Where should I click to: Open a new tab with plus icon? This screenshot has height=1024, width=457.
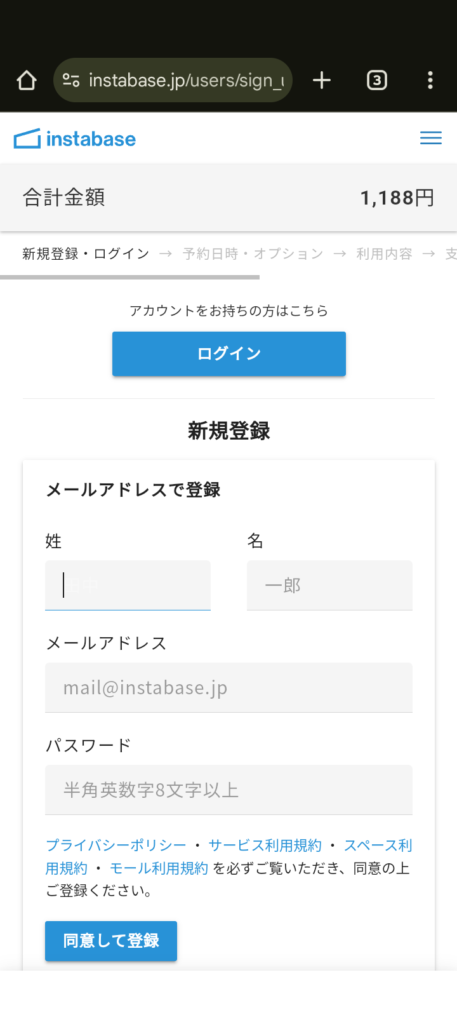tap(322, 80)
